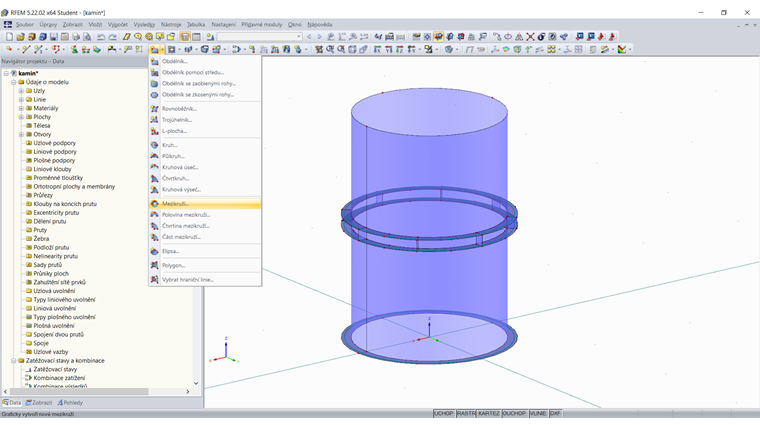The height and width of the screenshot is (425, 760).
Task: Click the New opening icon
Action: coord(172,49)
